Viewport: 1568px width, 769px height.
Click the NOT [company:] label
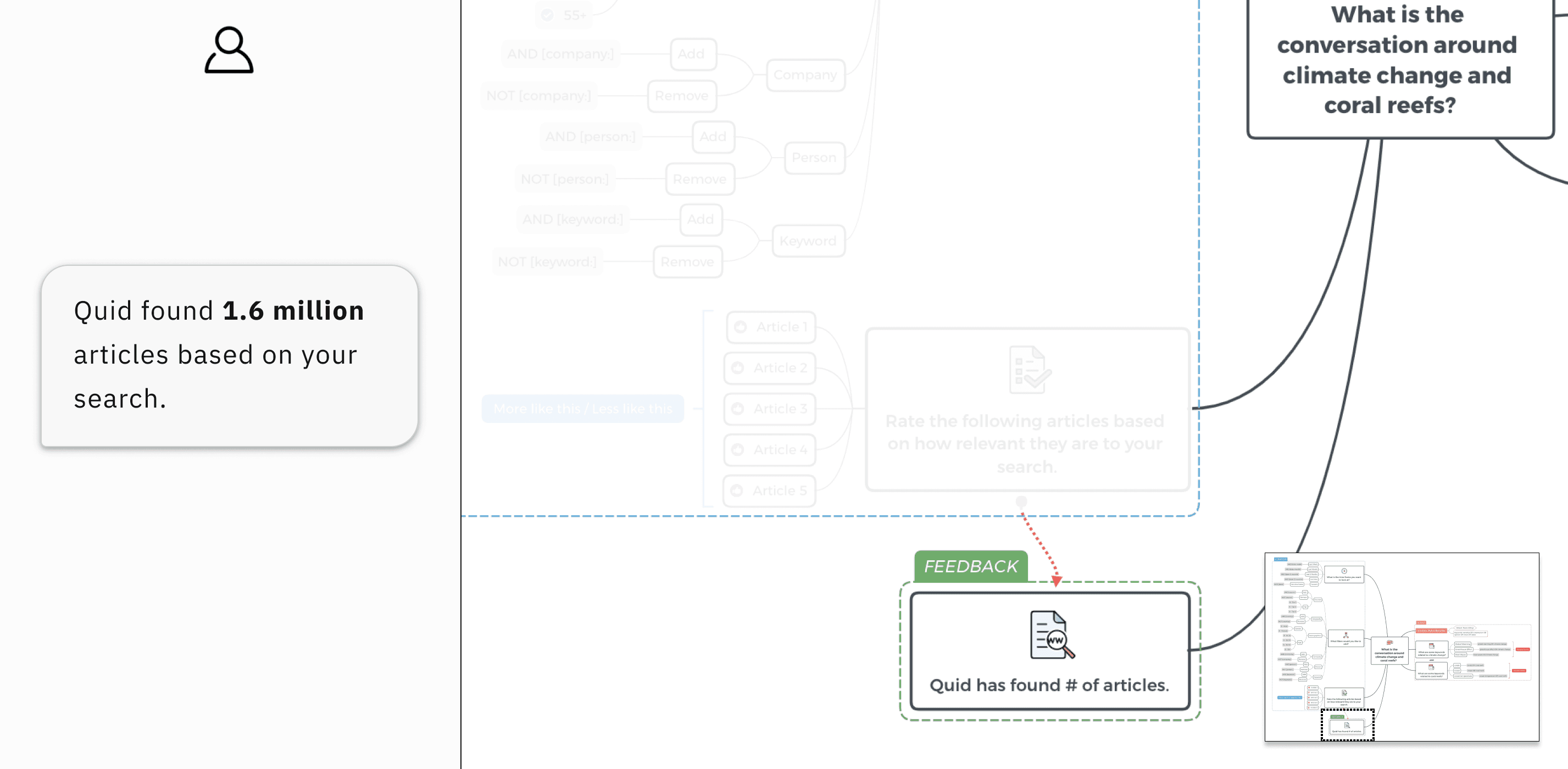click(x=539, y=96)
